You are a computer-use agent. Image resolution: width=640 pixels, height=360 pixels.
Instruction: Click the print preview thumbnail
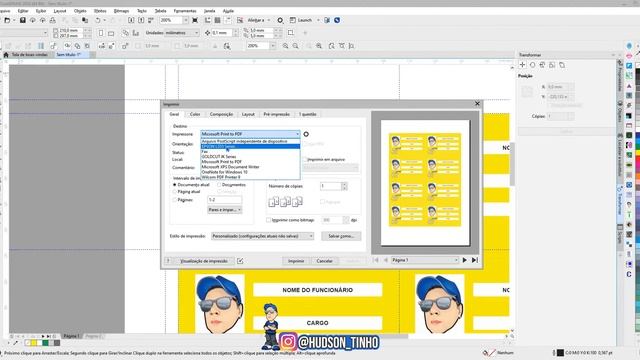tap(425, 182)
